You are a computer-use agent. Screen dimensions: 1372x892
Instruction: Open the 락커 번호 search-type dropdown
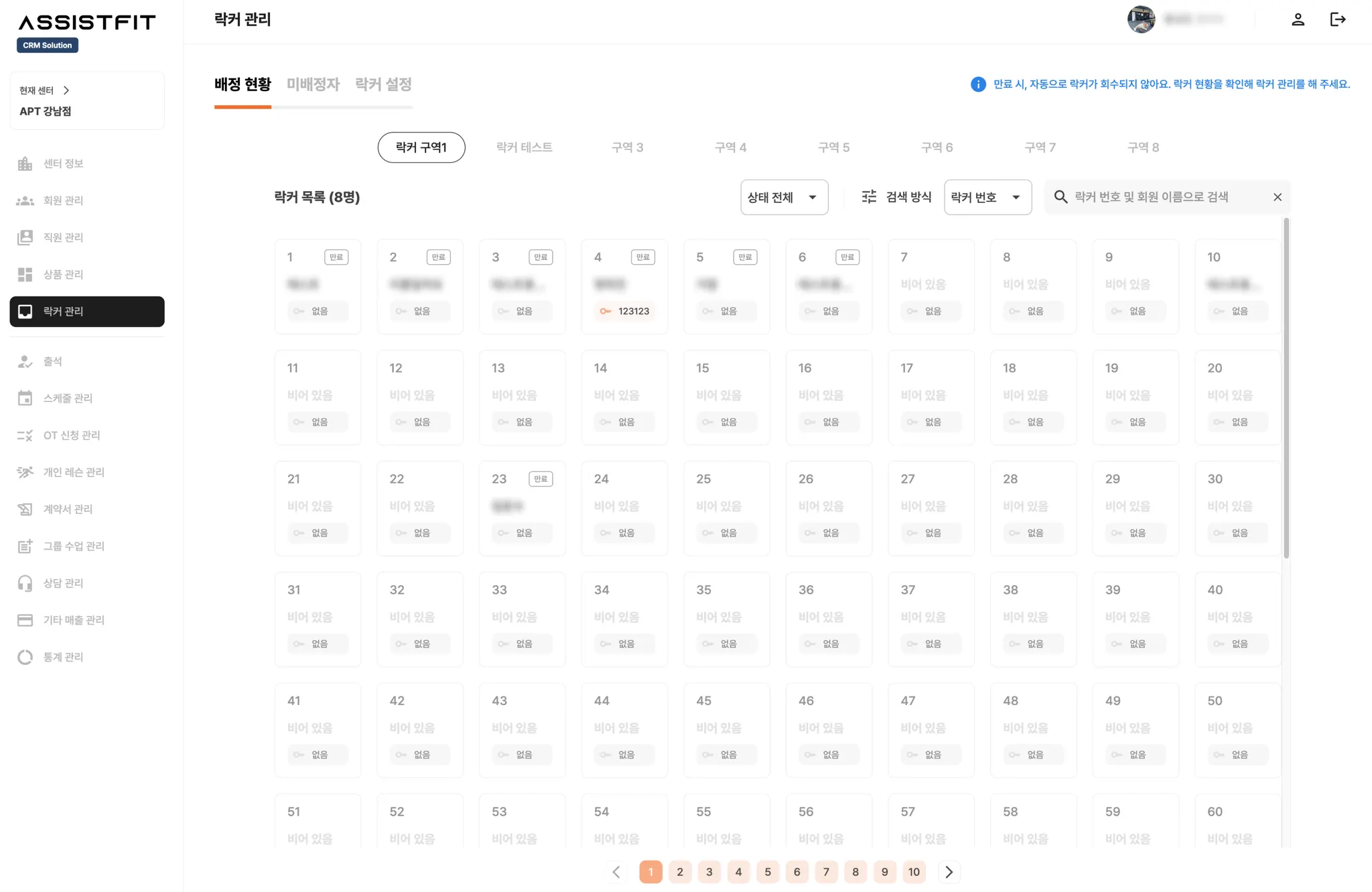(x=987, y=197)
